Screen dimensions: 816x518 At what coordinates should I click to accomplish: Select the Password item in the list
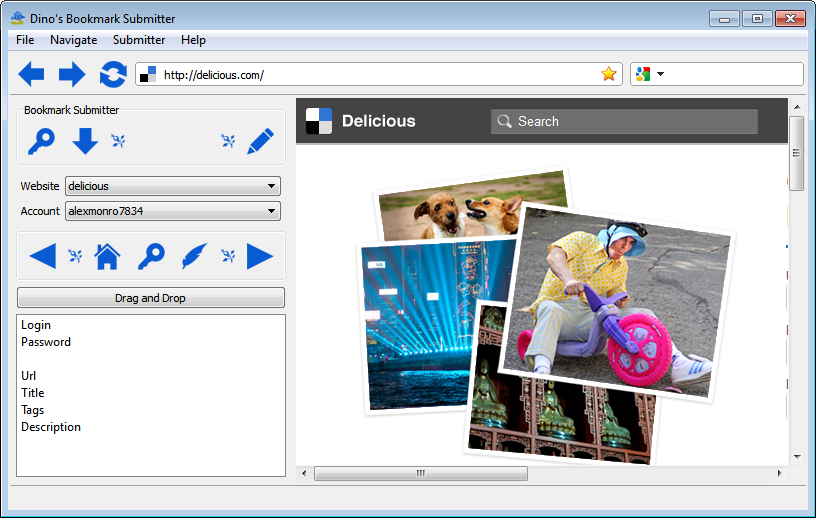(x=46, y=342)
